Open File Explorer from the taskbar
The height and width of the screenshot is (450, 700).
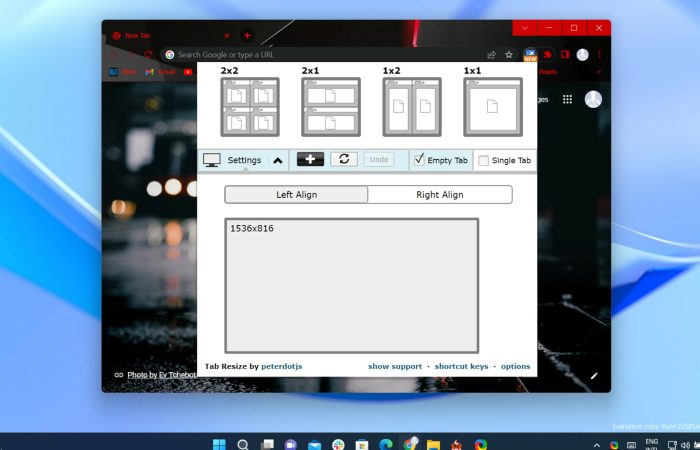click(x=433, y=445)
